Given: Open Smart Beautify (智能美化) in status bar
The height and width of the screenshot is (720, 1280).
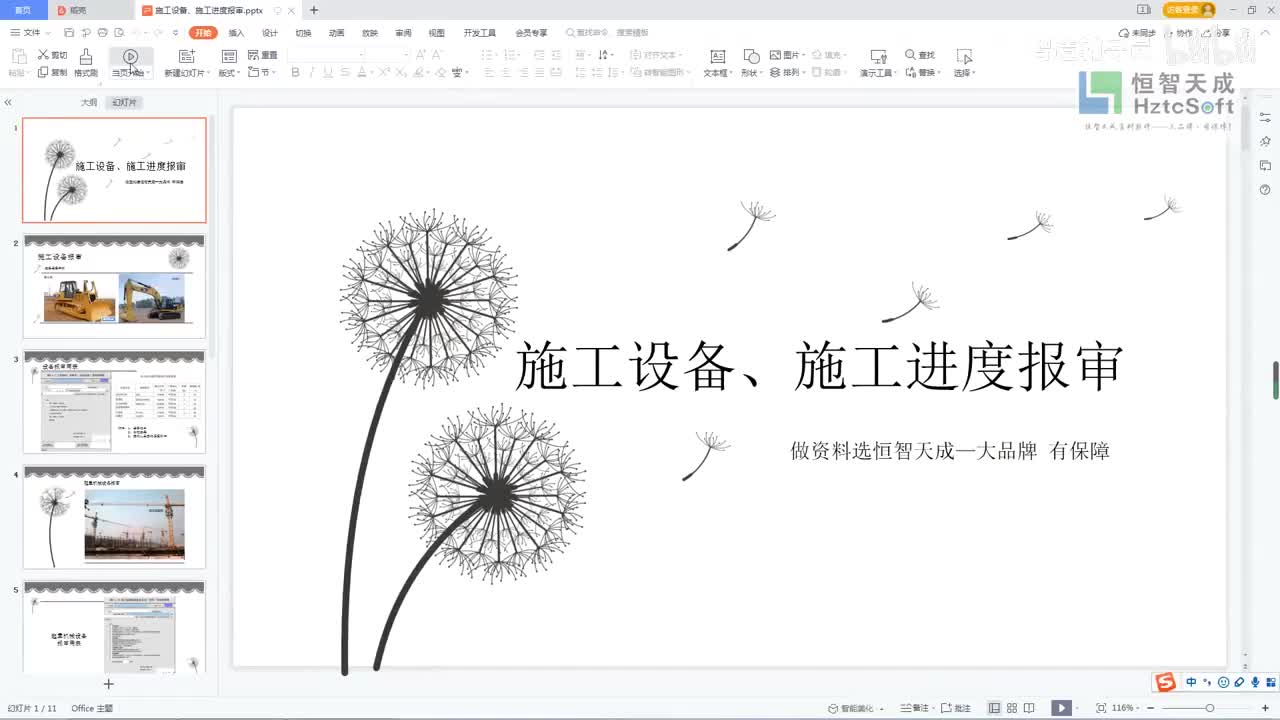Looking at the screenshot, I should coord(855,708).
